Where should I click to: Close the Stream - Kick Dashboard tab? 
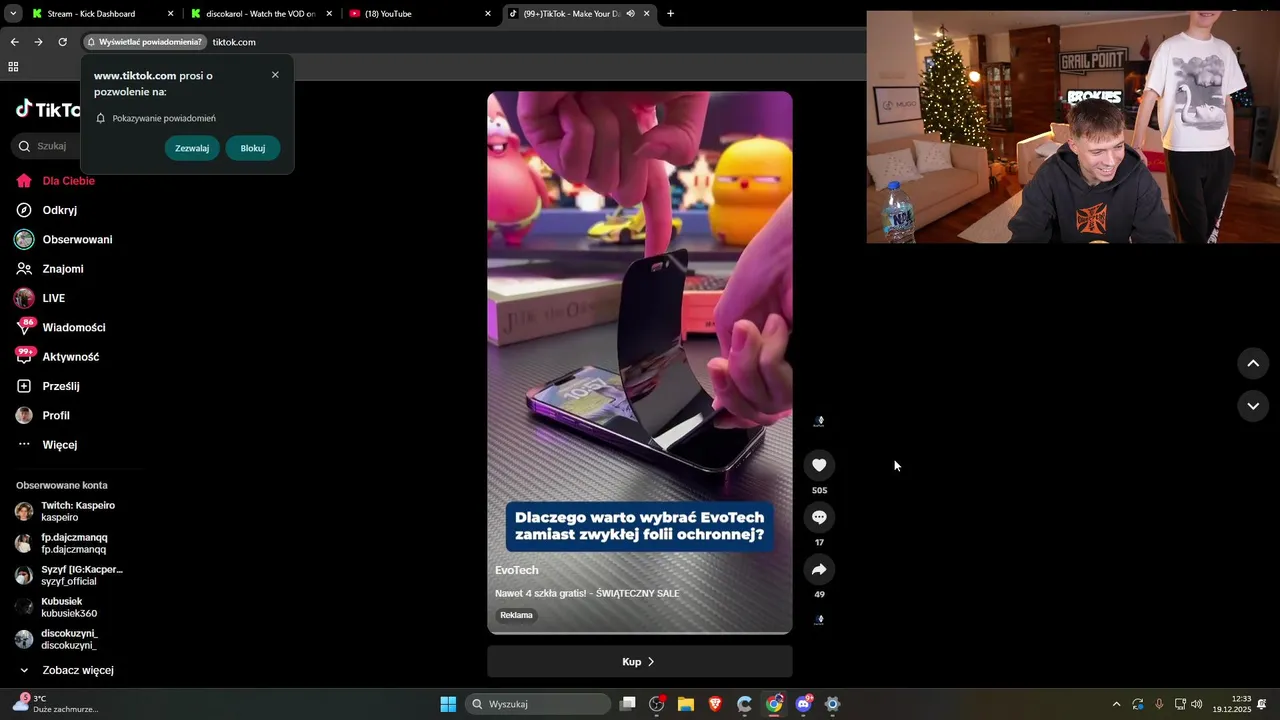[170, 14]
